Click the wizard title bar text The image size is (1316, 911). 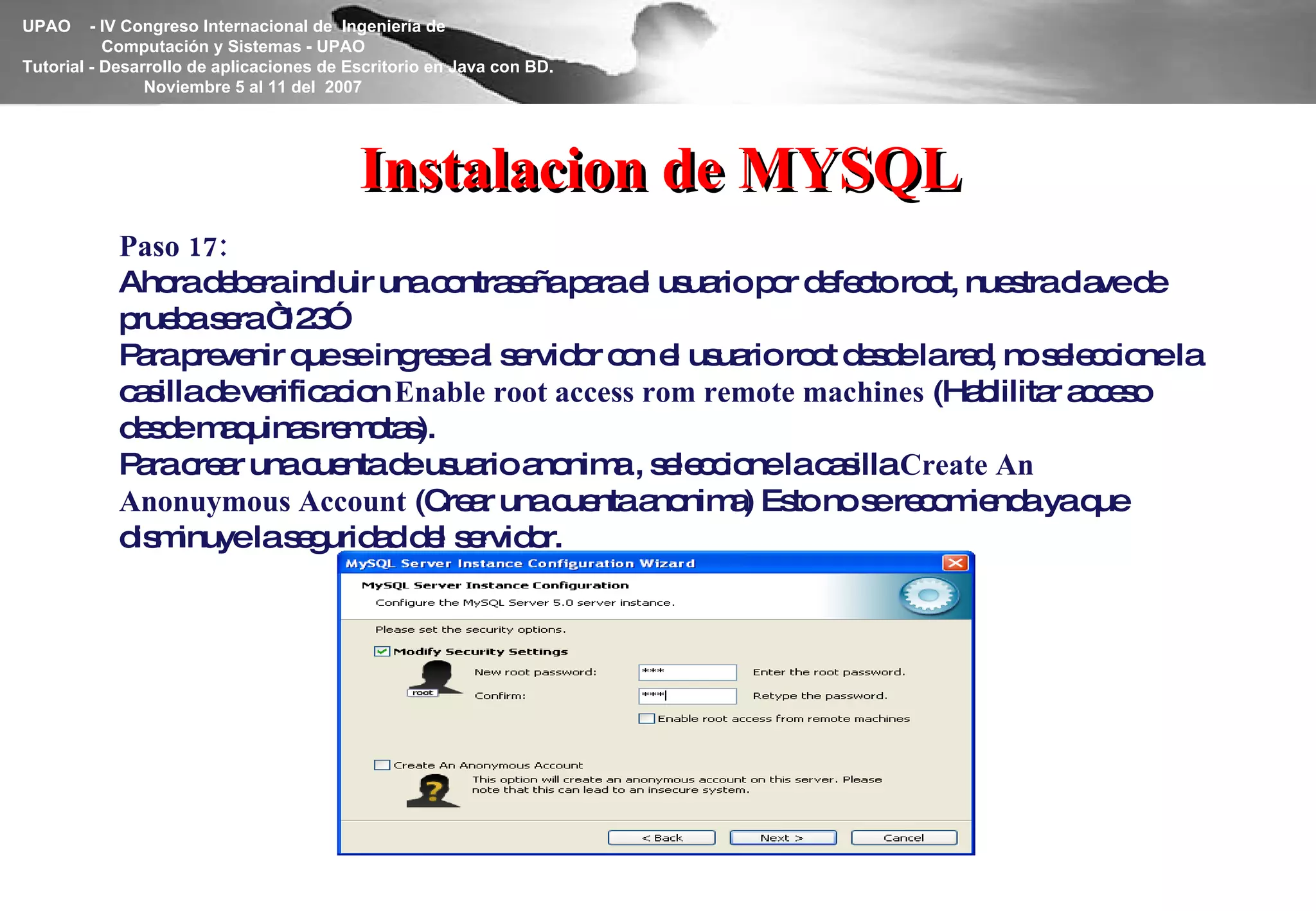click(x=520, y=563)
